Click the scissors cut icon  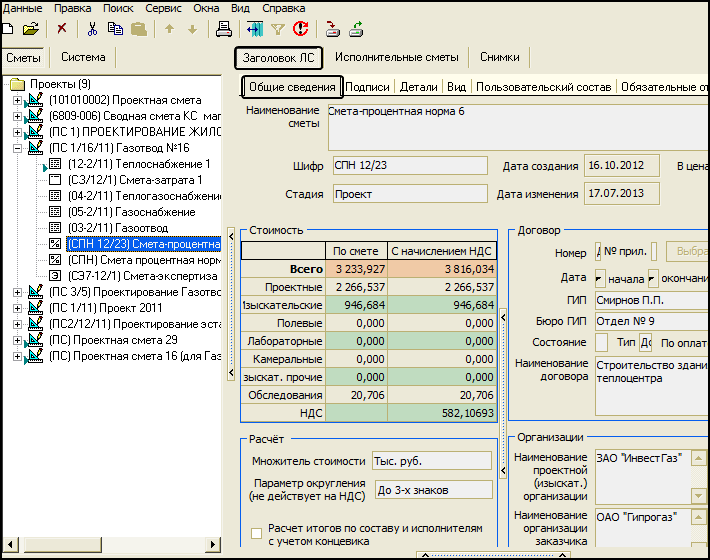coord(92,29)
